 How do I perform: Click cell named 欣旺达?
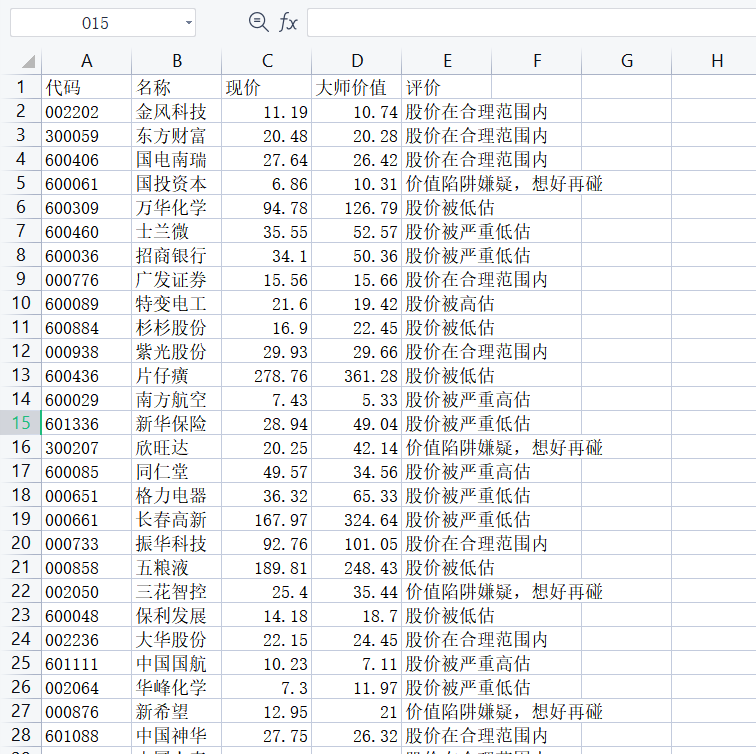pos(176,447)
